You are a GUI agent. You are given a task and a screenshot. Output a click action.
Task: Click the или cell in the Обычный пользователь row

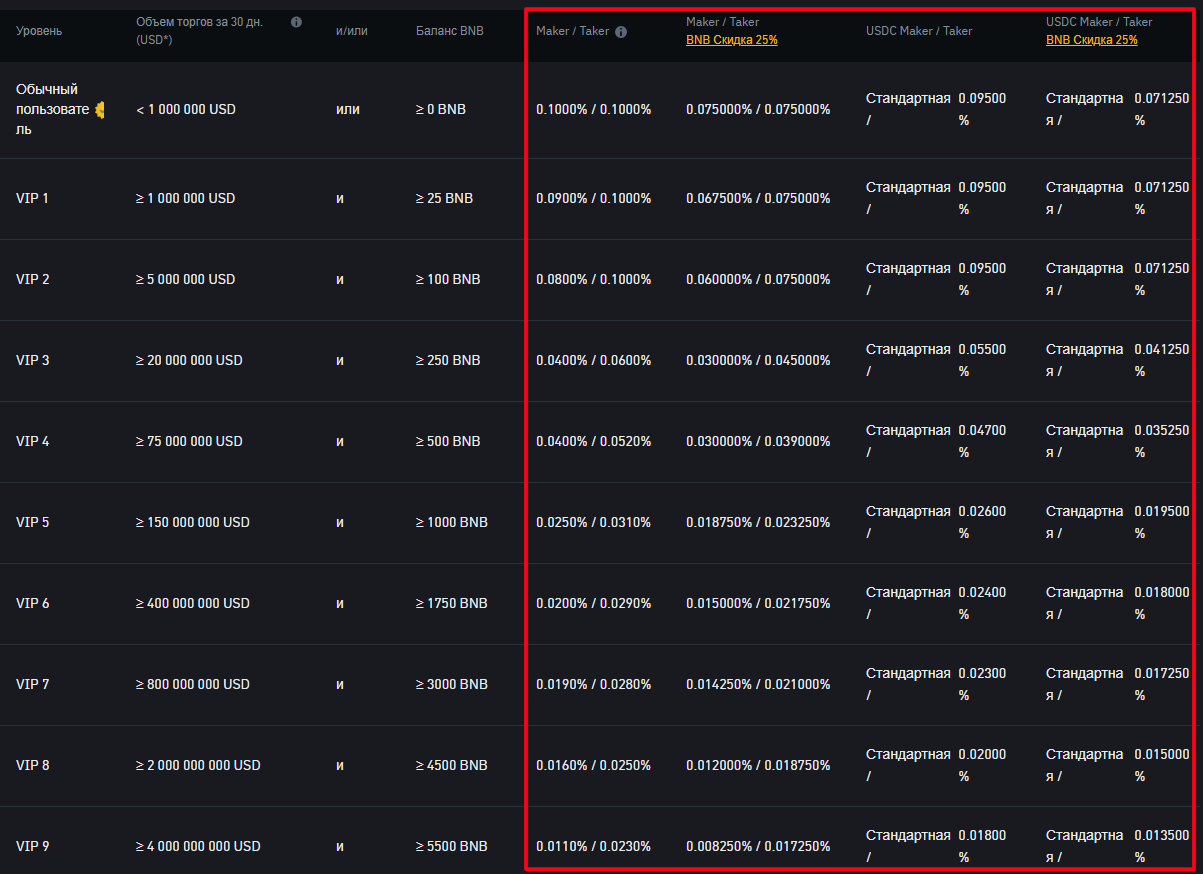click(347, 109)
